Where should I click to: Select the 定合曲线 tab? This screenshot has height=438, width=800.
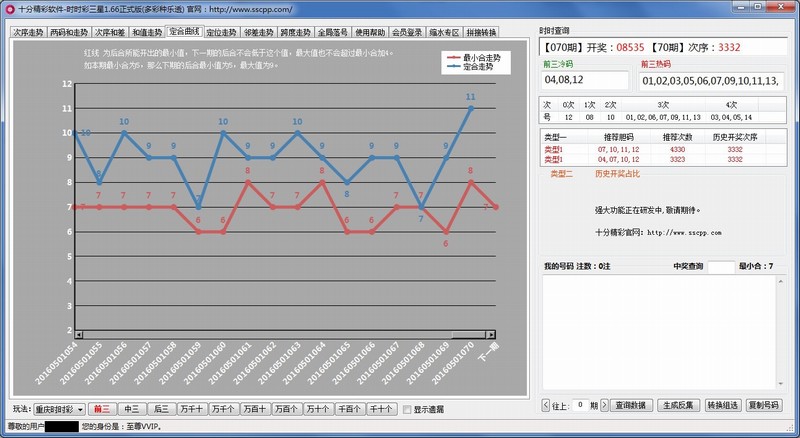(x=185, y=31)
